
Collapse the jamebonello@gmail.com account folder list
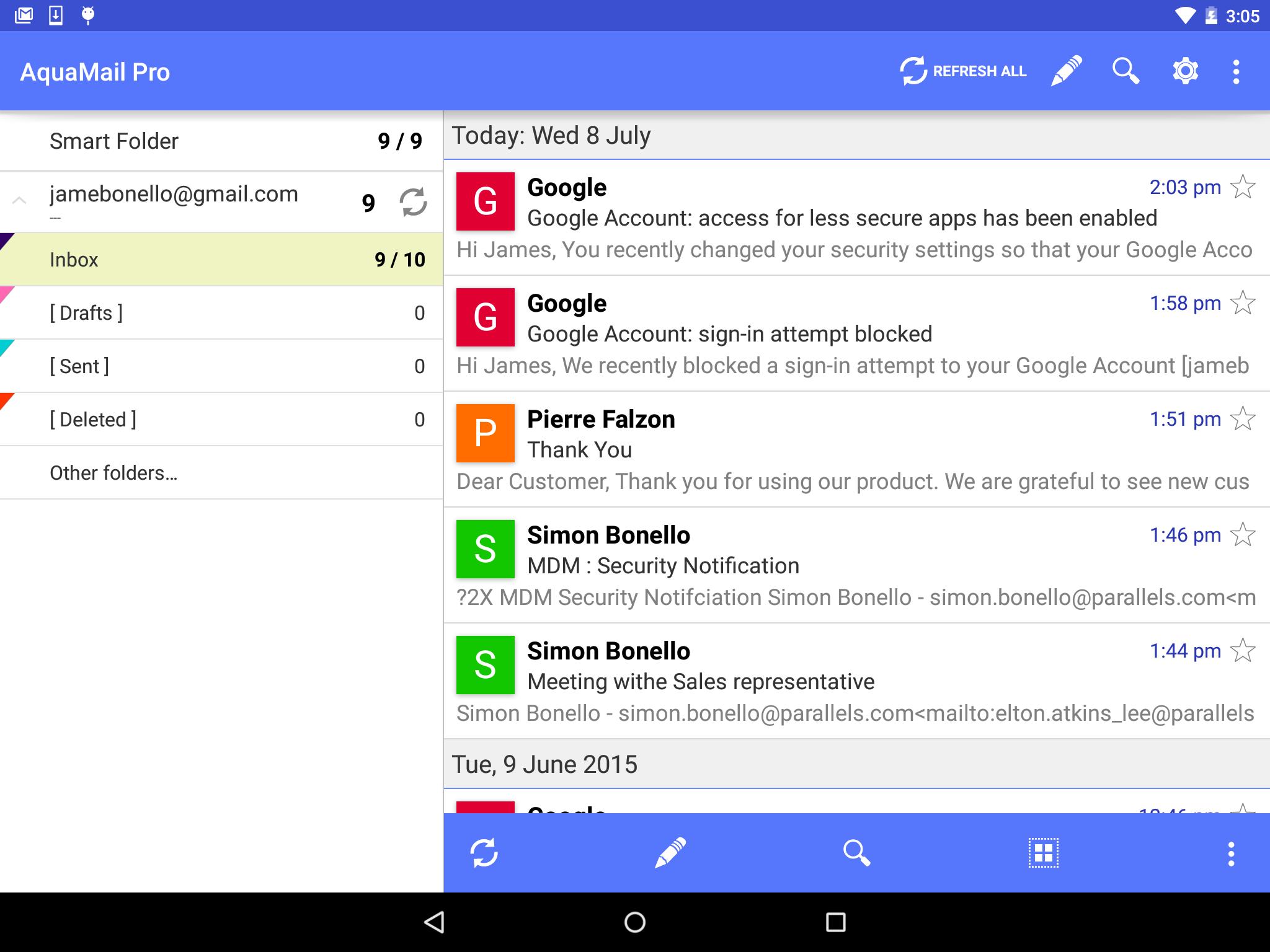coord(19,200)
